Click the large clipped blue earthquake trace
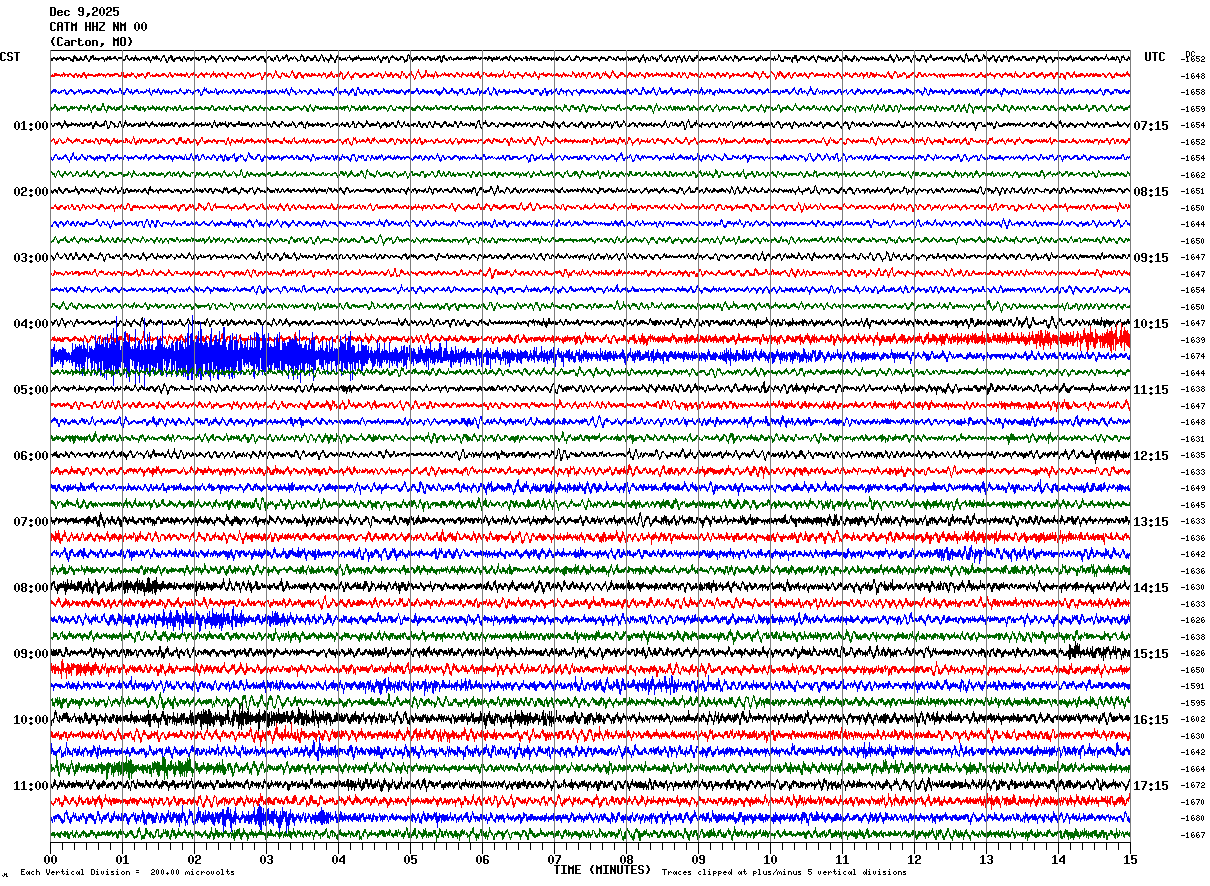Screen dimensions: 1210x886 (230, 356)
